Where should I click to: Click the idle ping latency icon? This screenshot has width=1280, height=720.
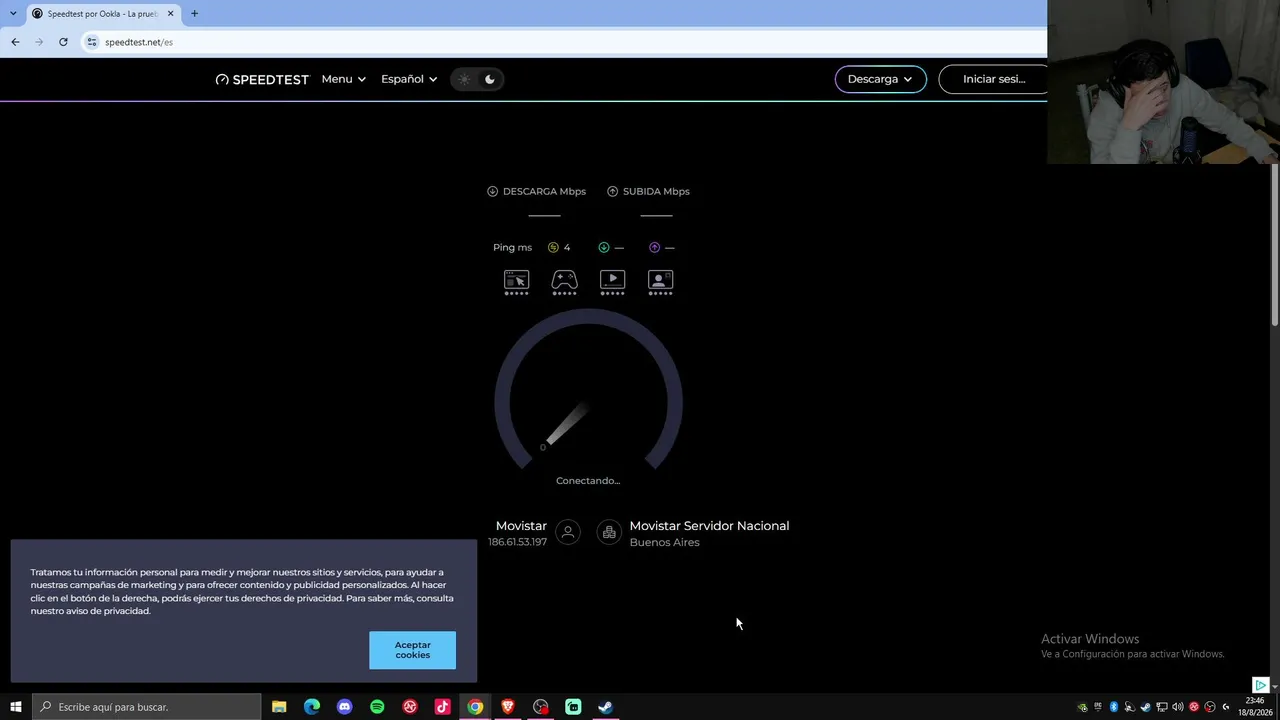point(553,247)
